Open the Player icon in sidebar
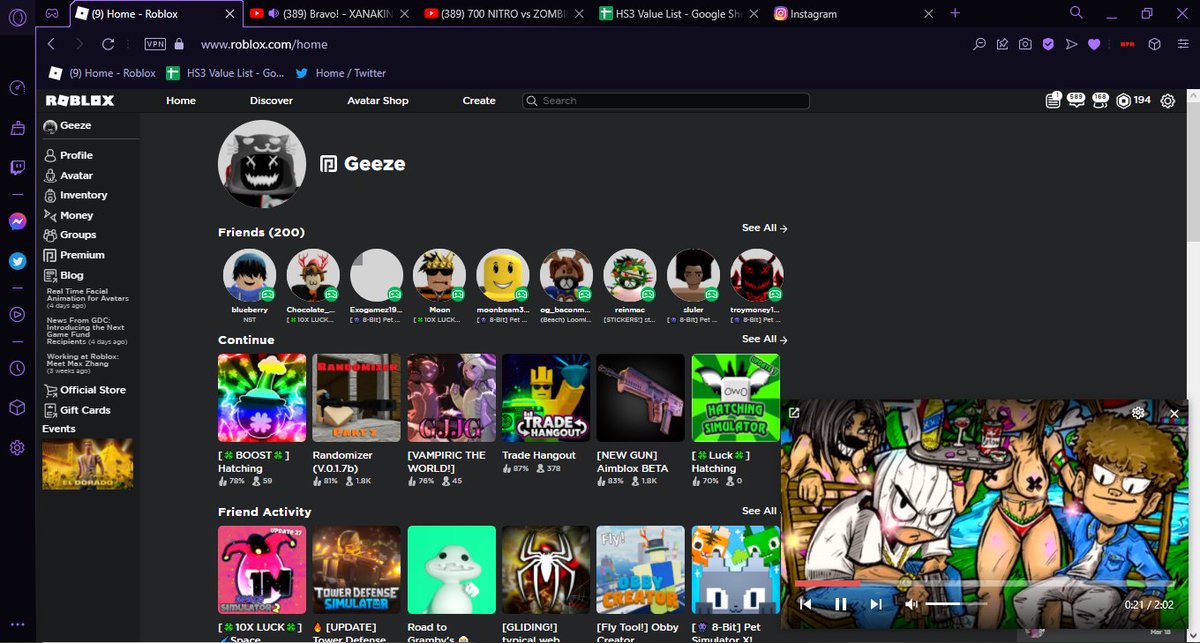Screen dimensions: 1200x643 coord(17,314)
